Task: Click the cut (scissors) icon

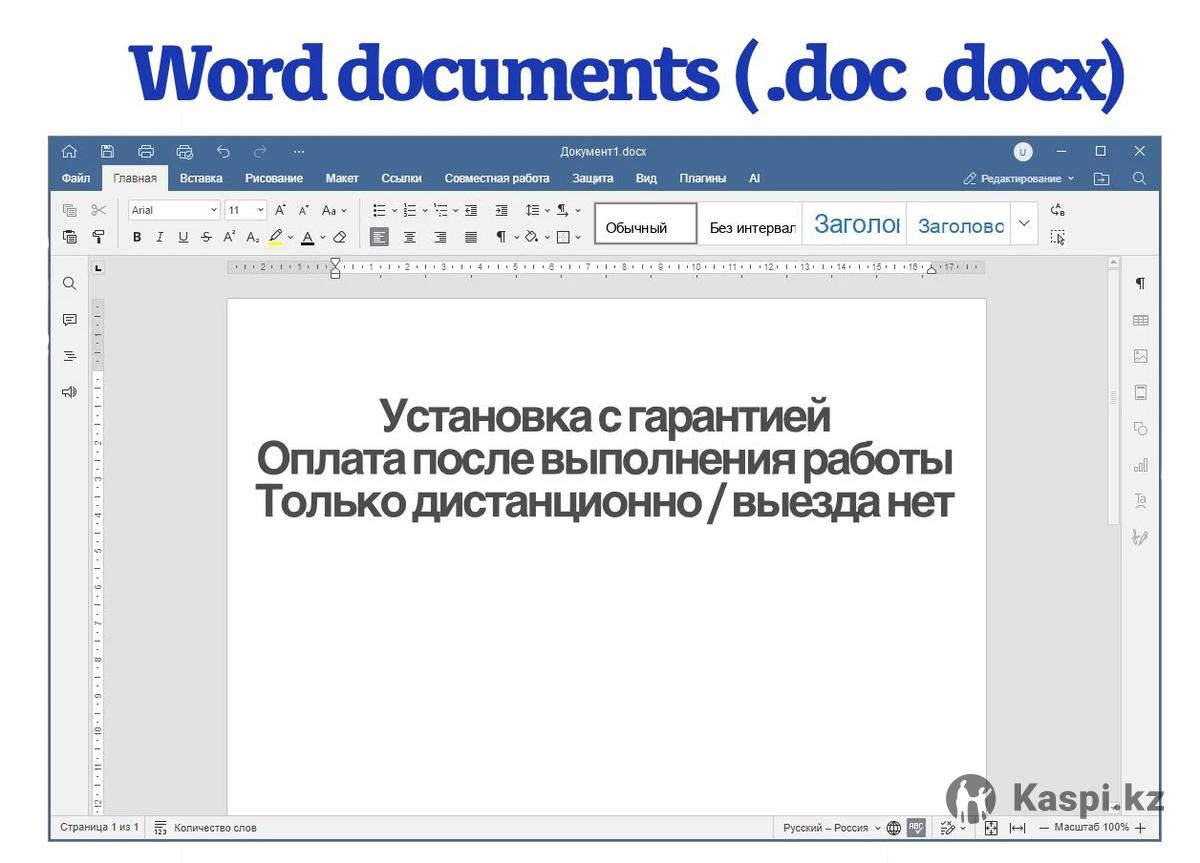Action: coord(98,210)
